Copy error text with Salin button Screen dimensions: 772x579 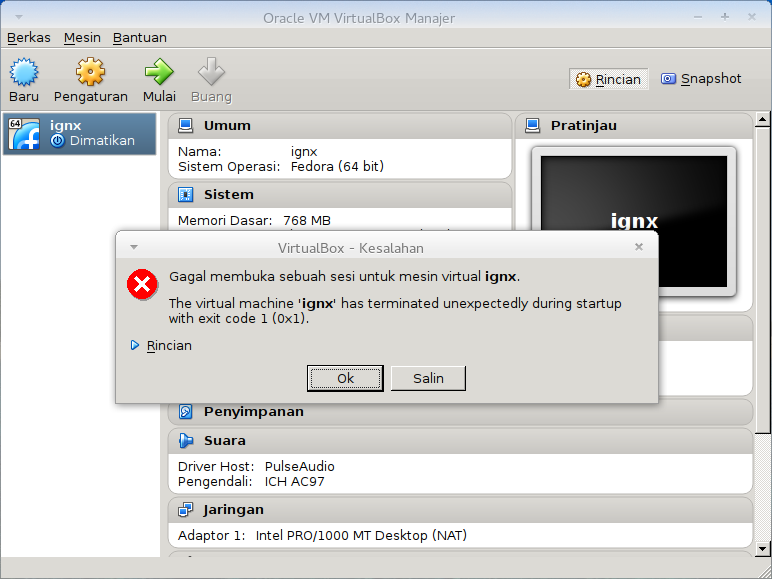[x=428, y=378]
